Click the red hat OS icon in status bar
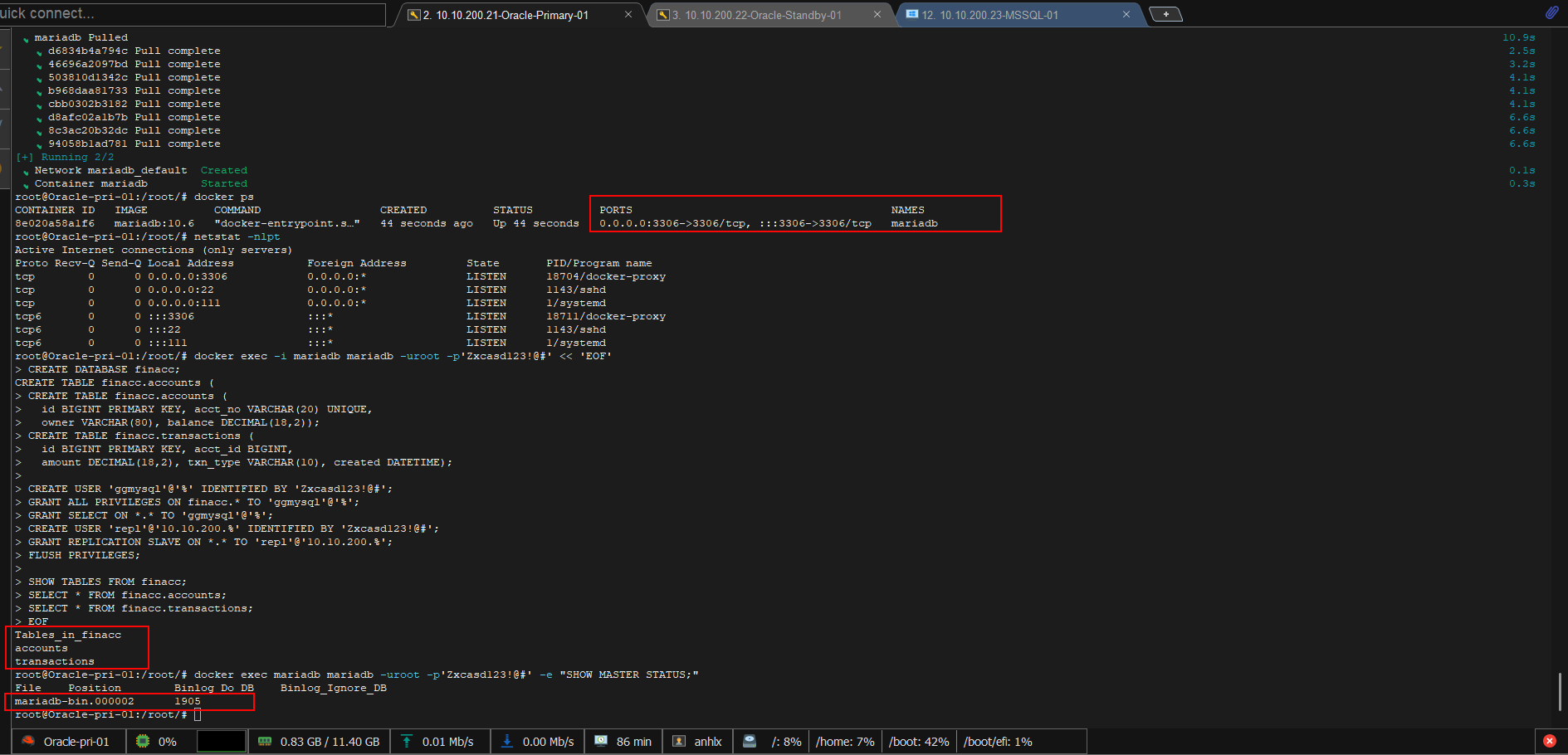The width and height of the screenshot is (1568, 755). 28,741
